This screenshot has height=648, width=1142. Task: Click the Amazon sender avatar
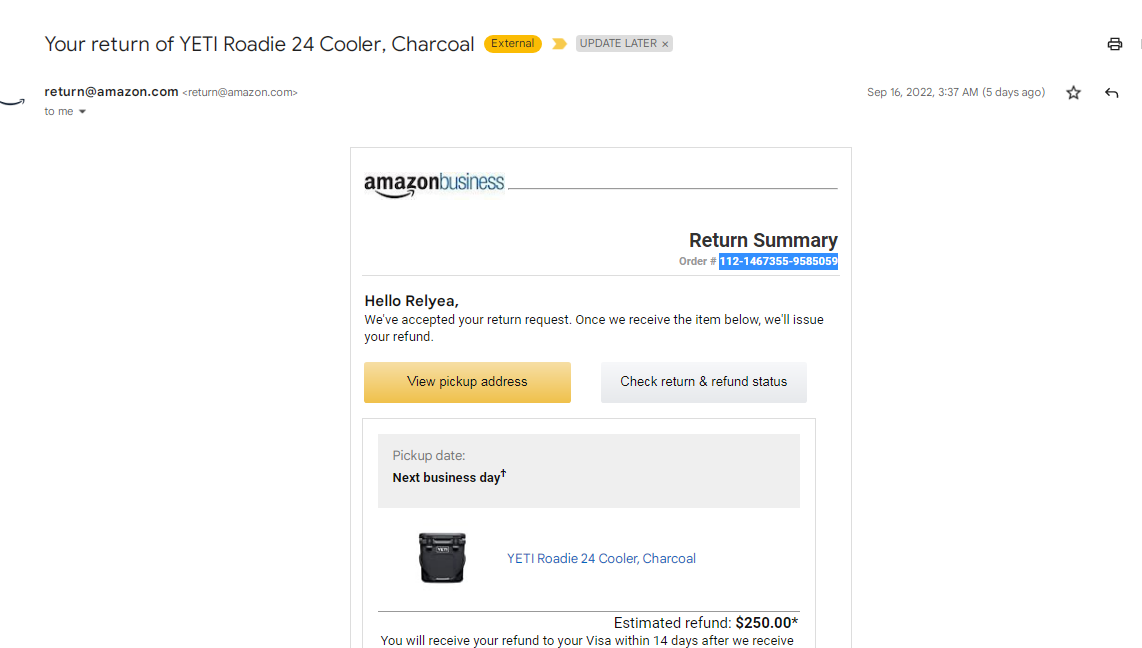pyautogui.click(x=12, y=102)
